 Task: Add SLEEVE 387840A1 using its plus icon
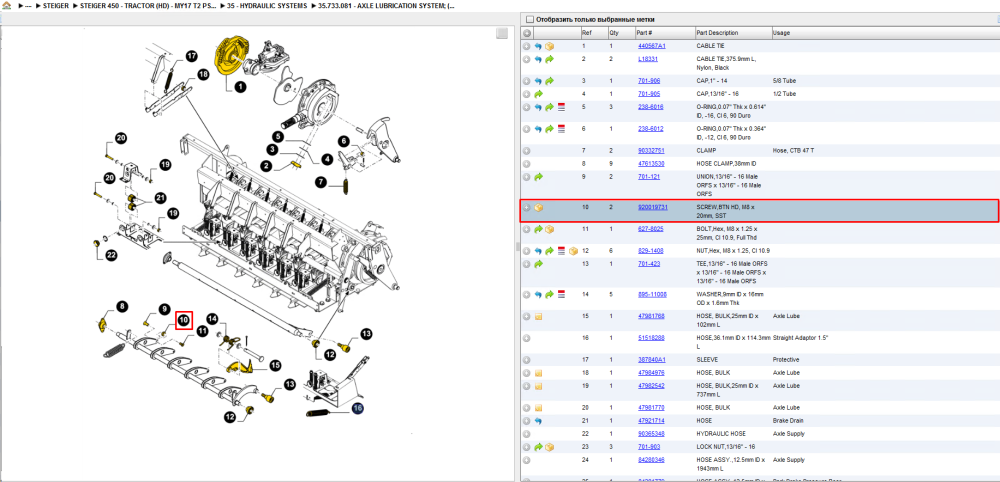click(527, 360)
